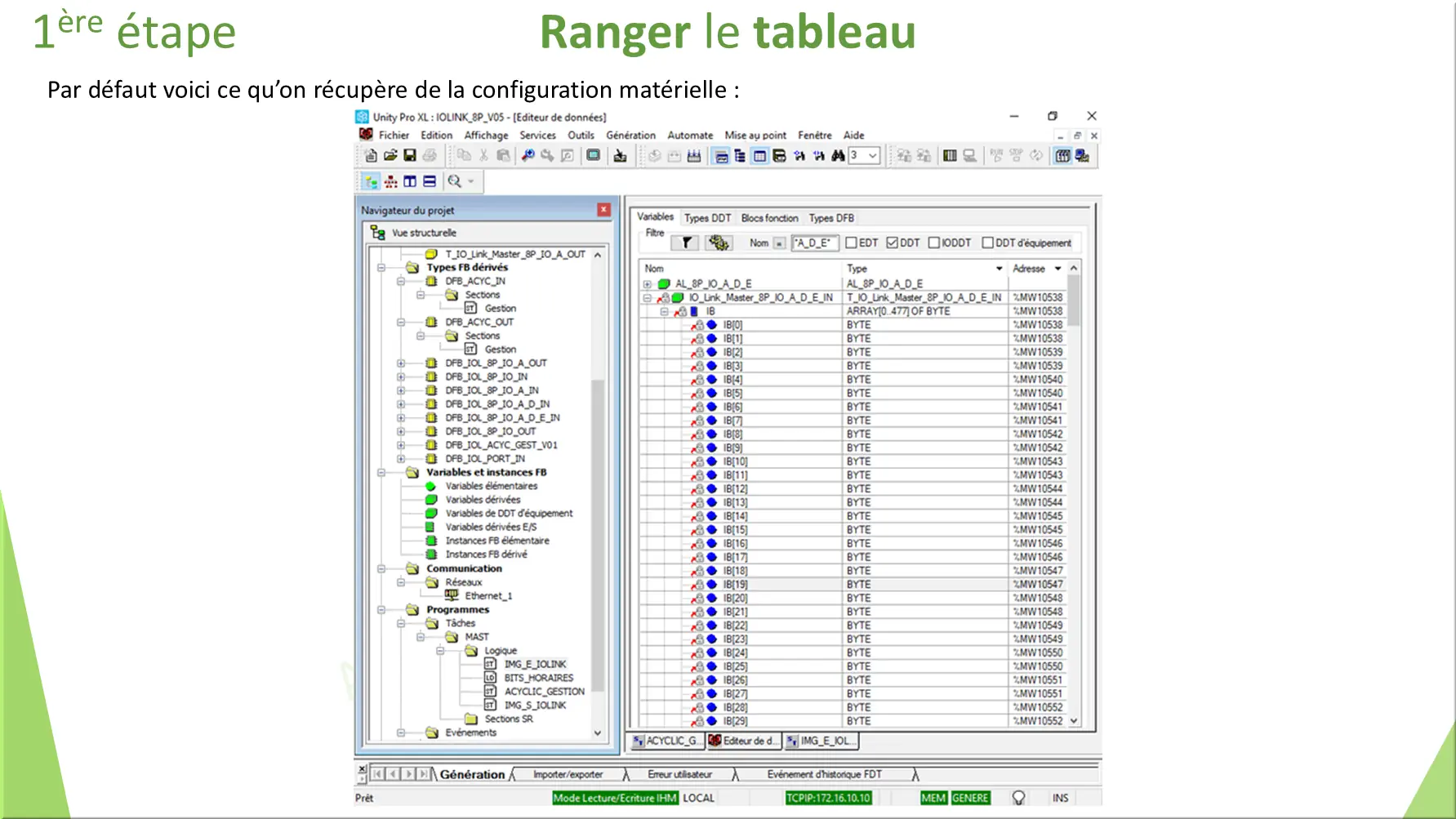Screen dimensions: 1456x819
Task: Switch to the Importer/exporter output tab
Action: (568, 774)
